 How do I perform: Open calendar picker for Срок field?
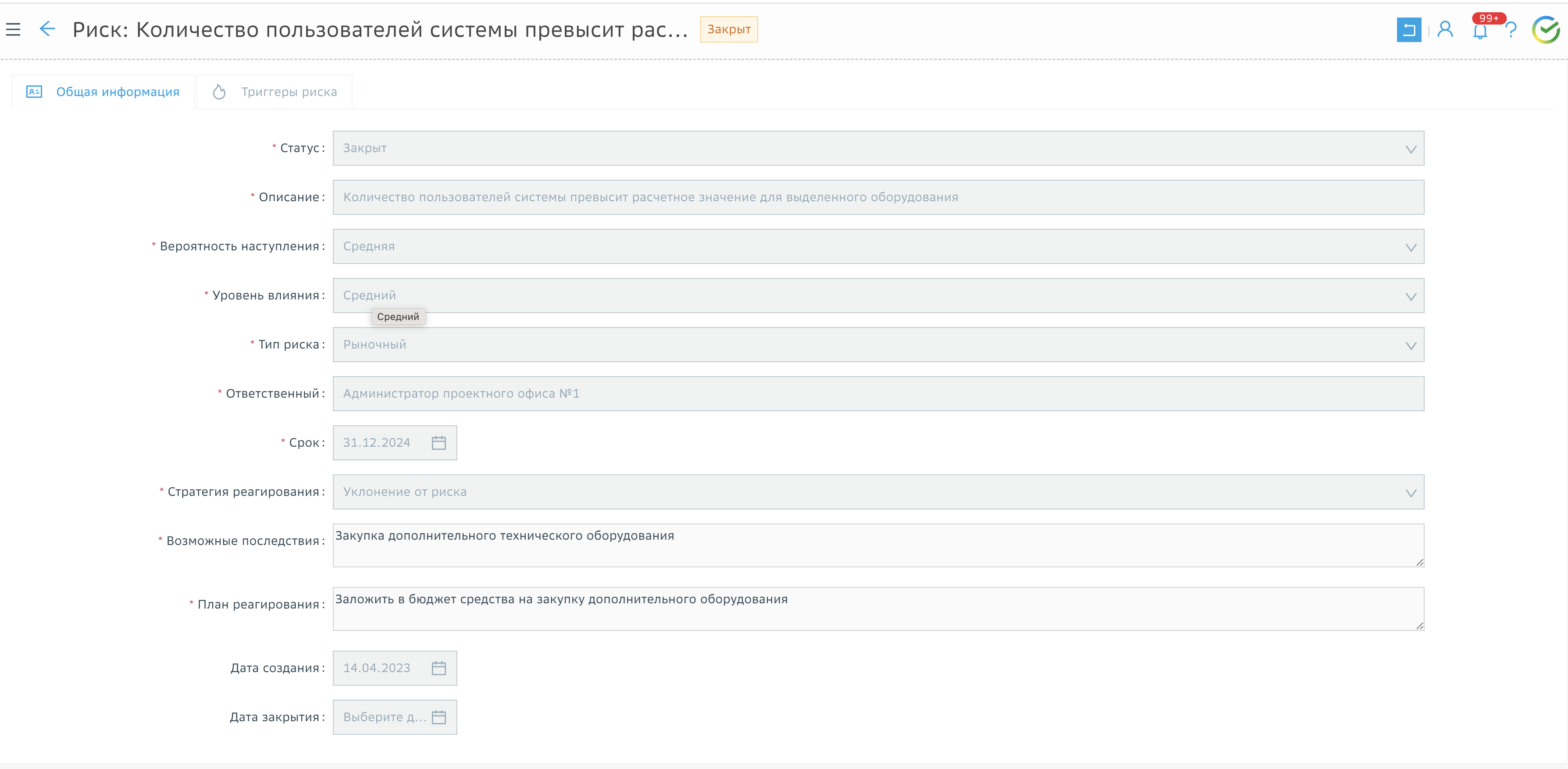pyautogui.click(x=439, y=443)
